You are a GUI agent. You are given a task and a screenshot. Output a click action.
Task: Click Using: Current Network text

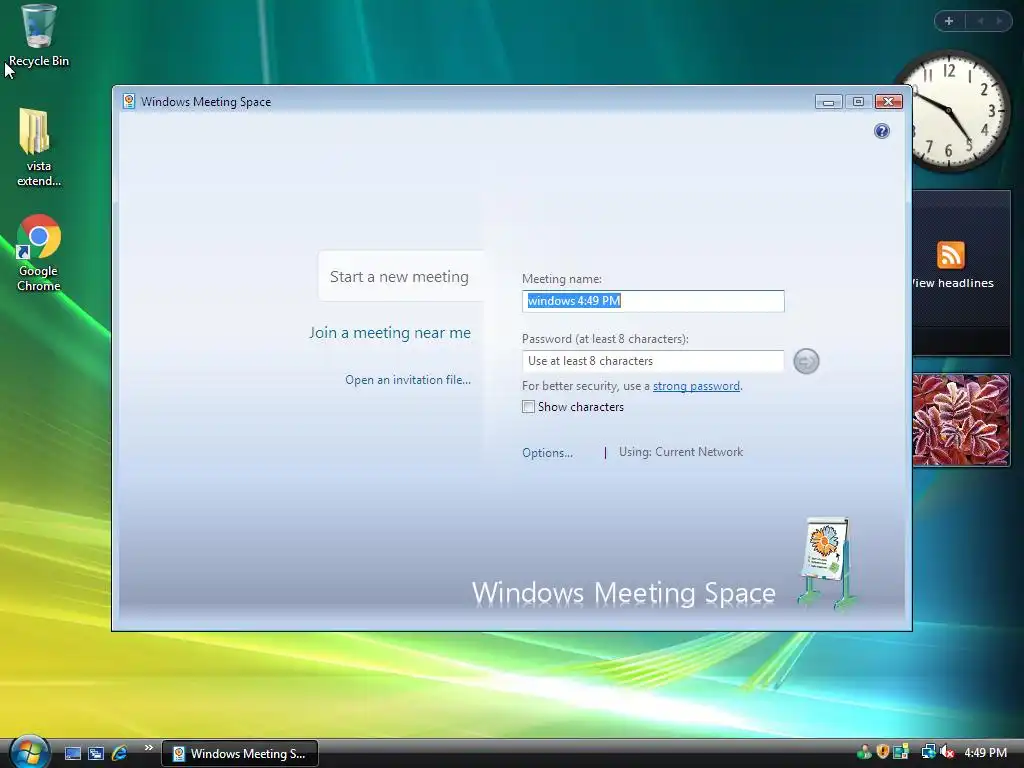680,452
